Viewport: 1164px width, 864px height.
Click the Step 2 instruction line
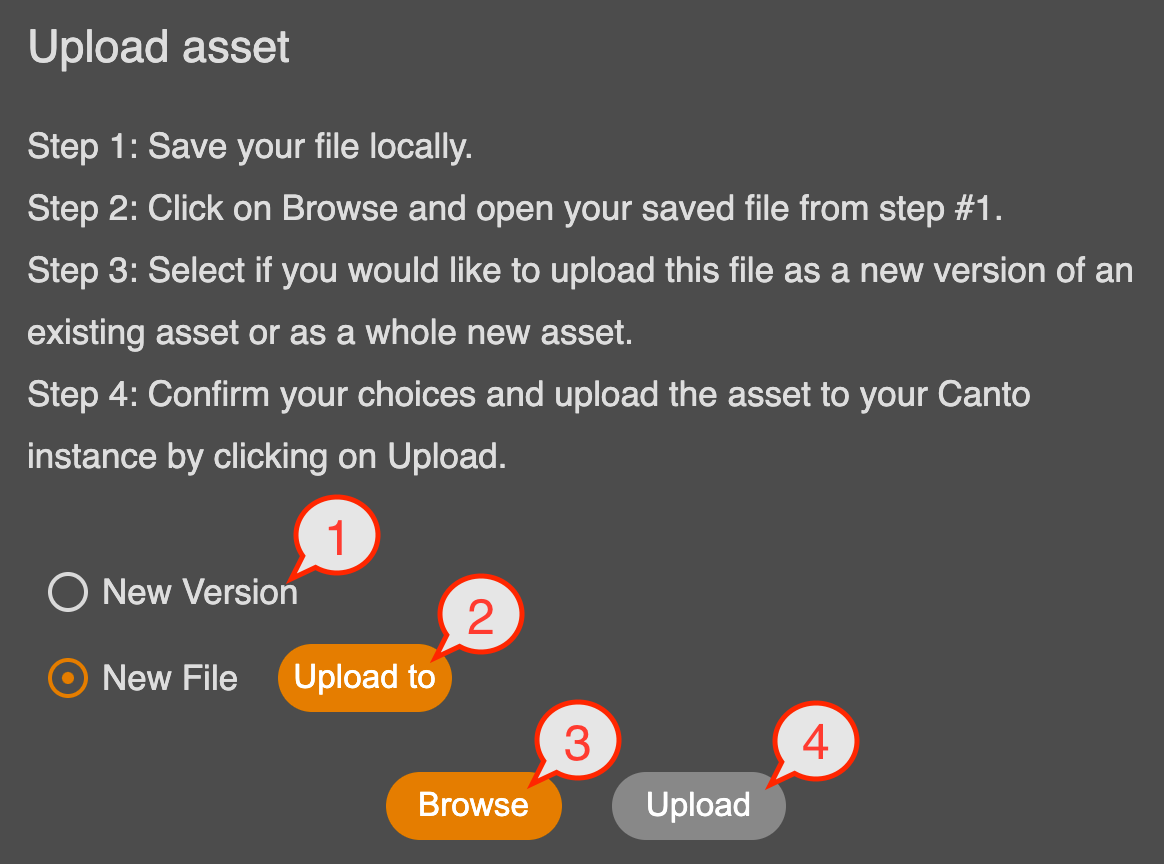pos(514,209)
